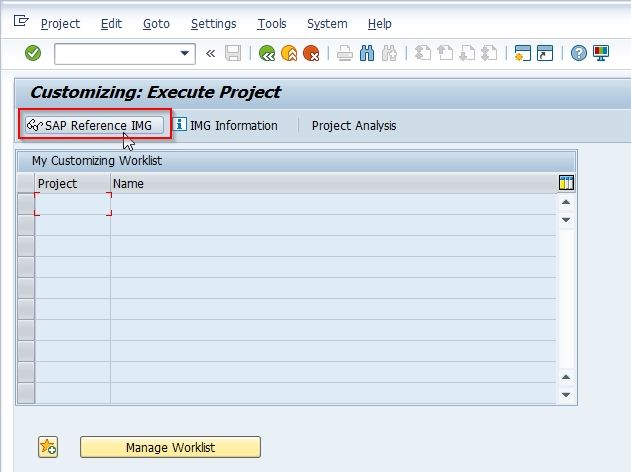Screen dimensions: 631x472
Task: Open the System menu
Action: (x=327, y=24)
